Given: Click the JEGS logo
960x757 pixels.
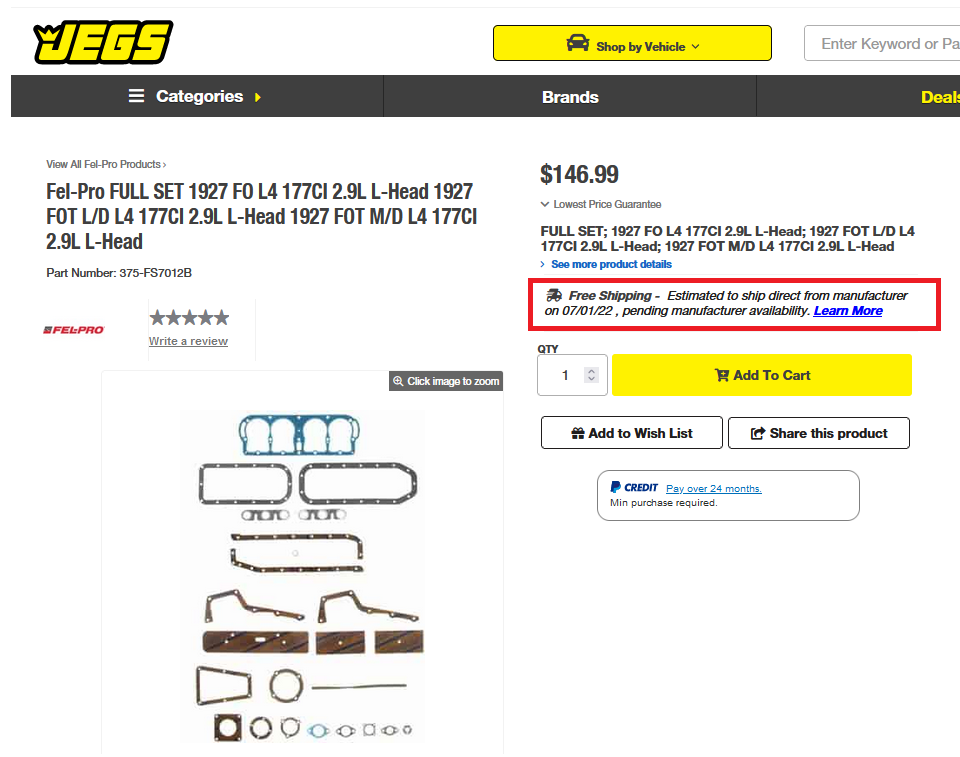Looking at the screenshot, I should pos(103,43).
